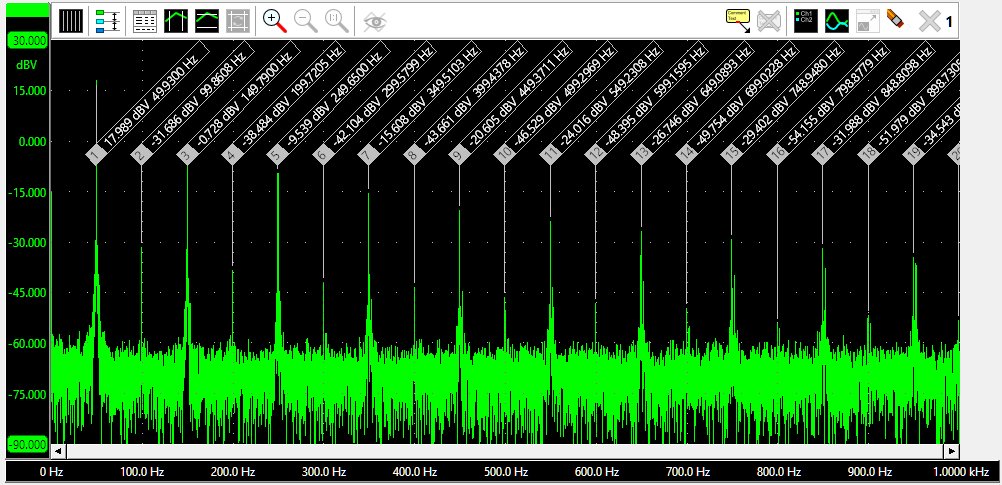The image size is (1002, 485).
Task: Select marker diamond 4 on the spectrum
Action: [232, 155]
